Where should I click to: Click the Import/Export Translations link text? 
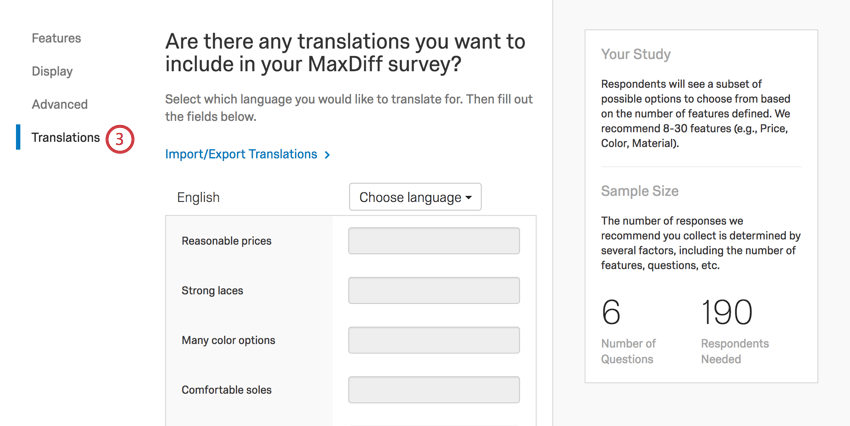tap(241, 154)
